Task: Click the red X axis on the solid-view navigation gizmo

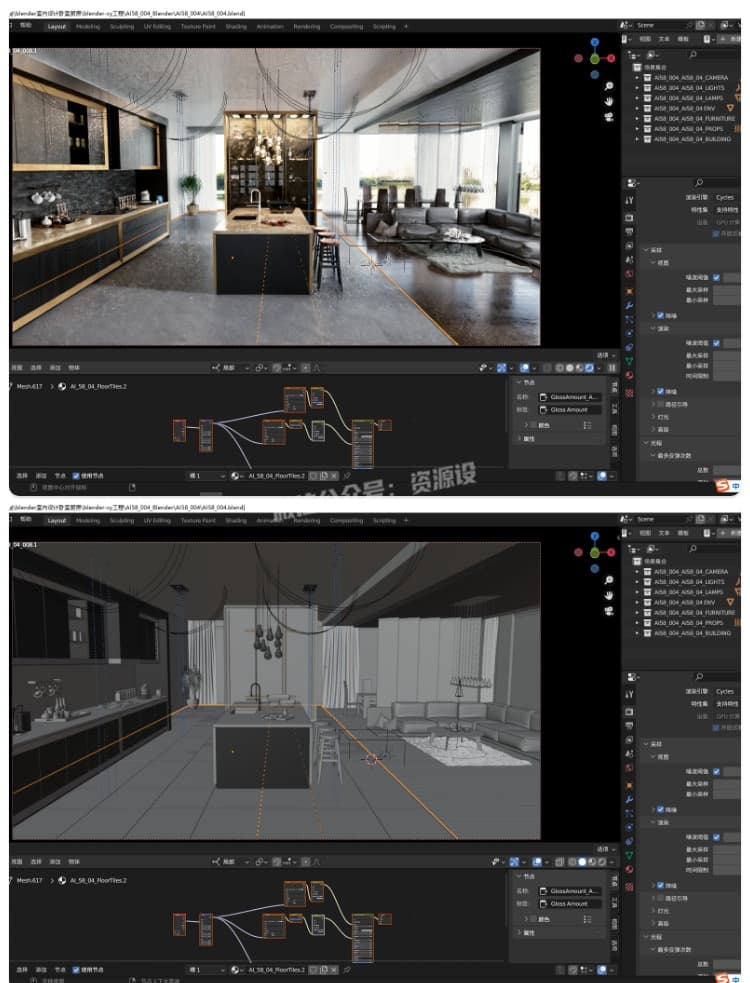Action: (611, 552)
